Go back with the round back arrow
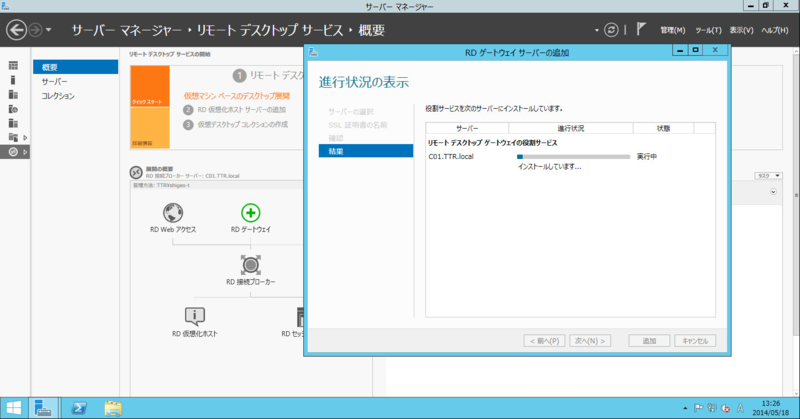The height and width of the screenshot is (419, 800). [x=16, y=30]
